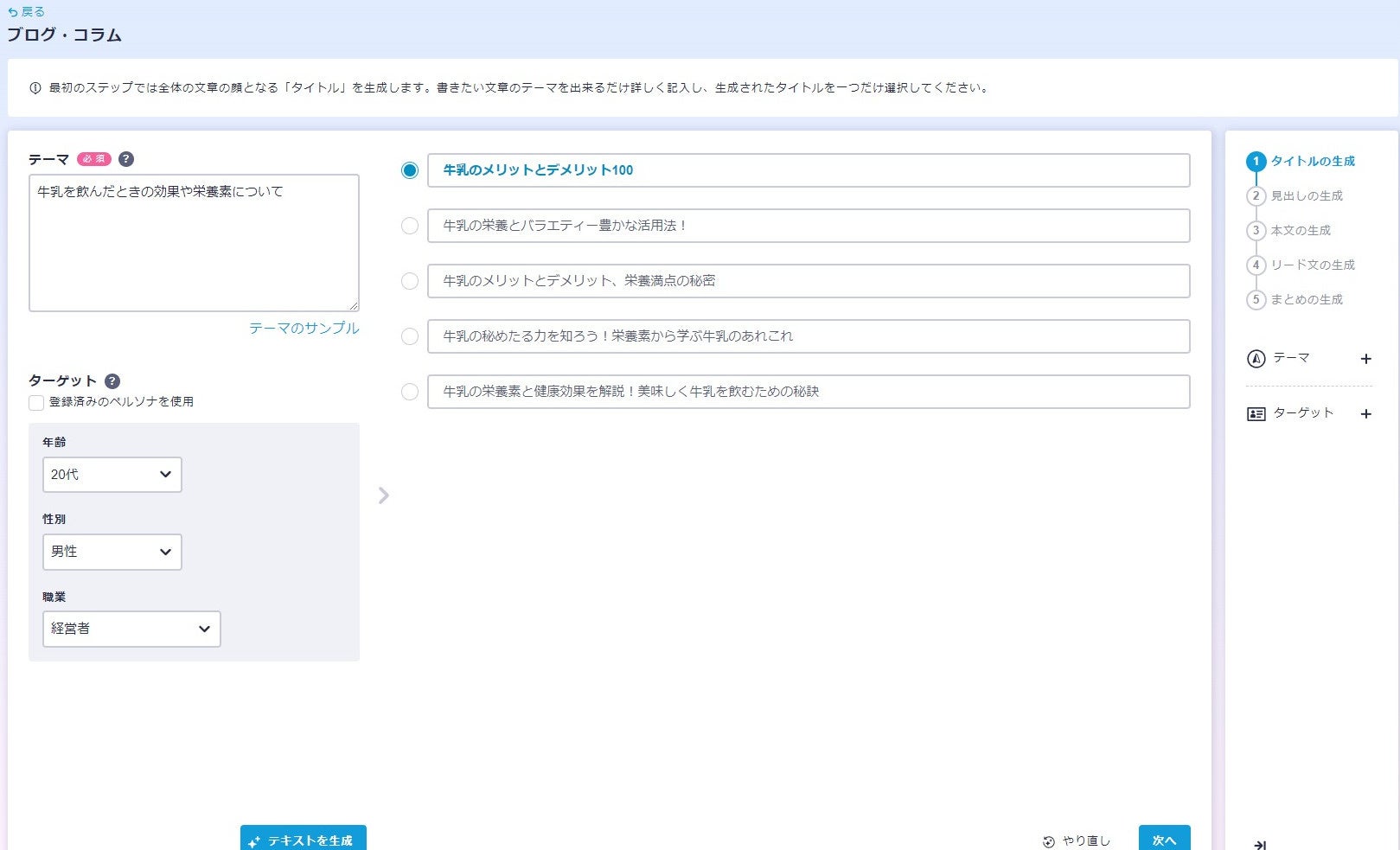
Task: Open the 年齢 dropdown showing 20代
Action: 112,475
